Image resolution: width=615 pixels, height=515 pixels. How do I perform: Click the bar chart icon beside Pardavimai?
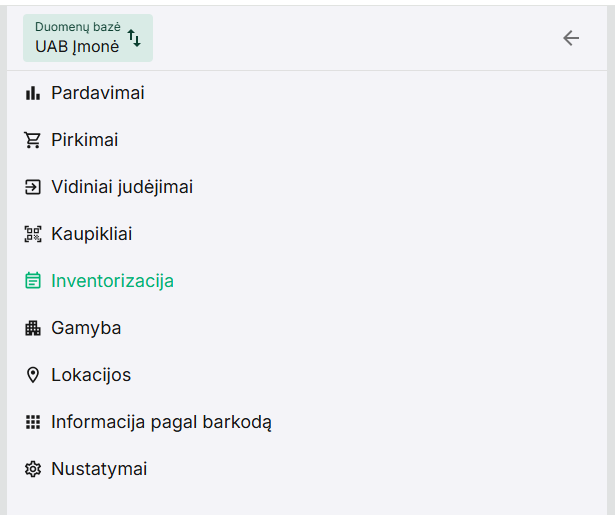(x=32, y=94)
